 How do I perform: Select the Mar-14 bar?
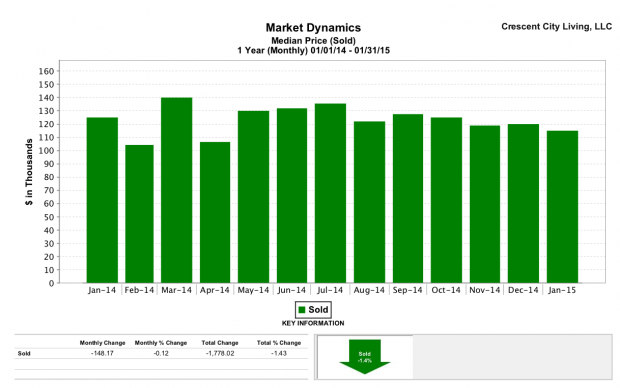point(176,190)
